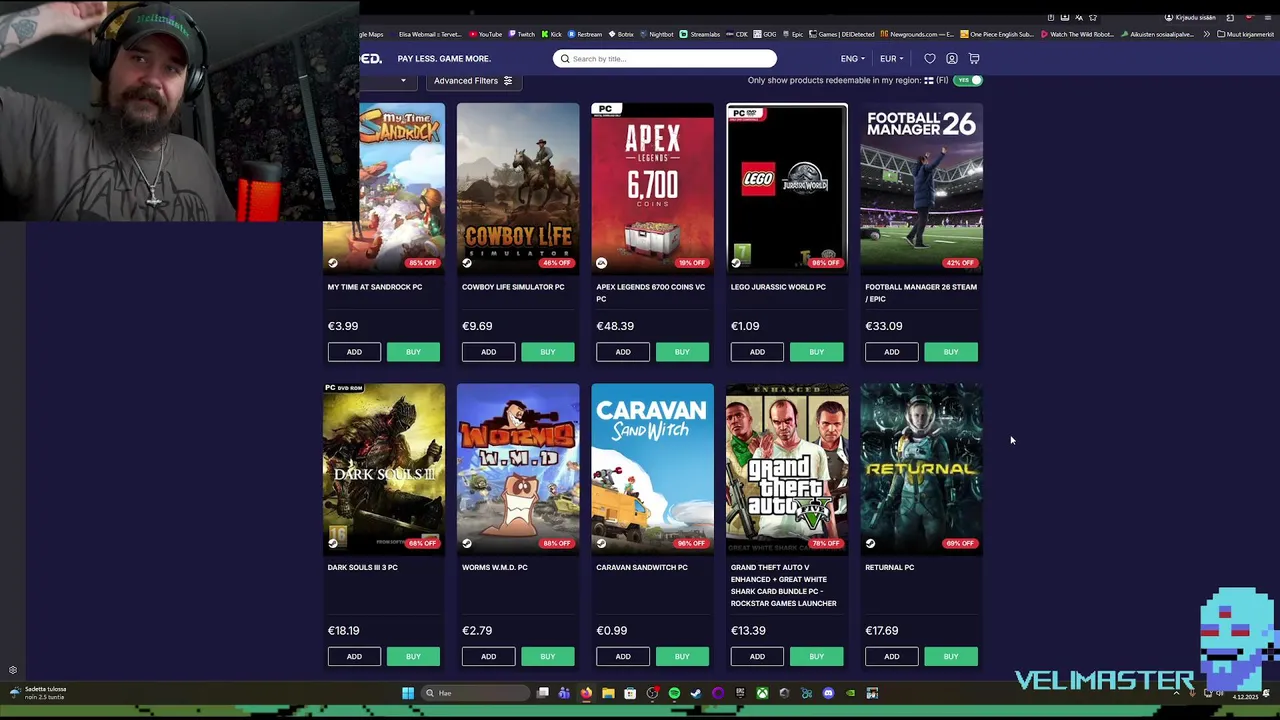The height and width of the screenshot is (720, 1280).
Task: Add Returnal to cart
Action: 891,657
